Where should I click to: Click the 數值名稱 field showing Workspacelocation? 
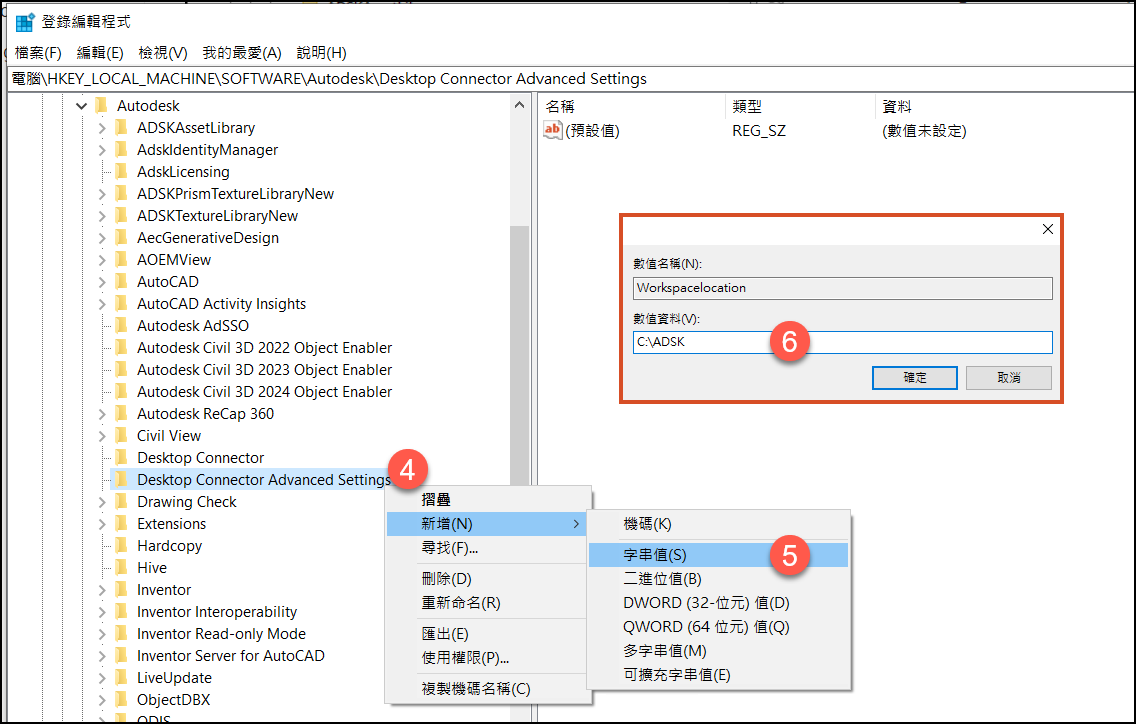coord(843,288)
